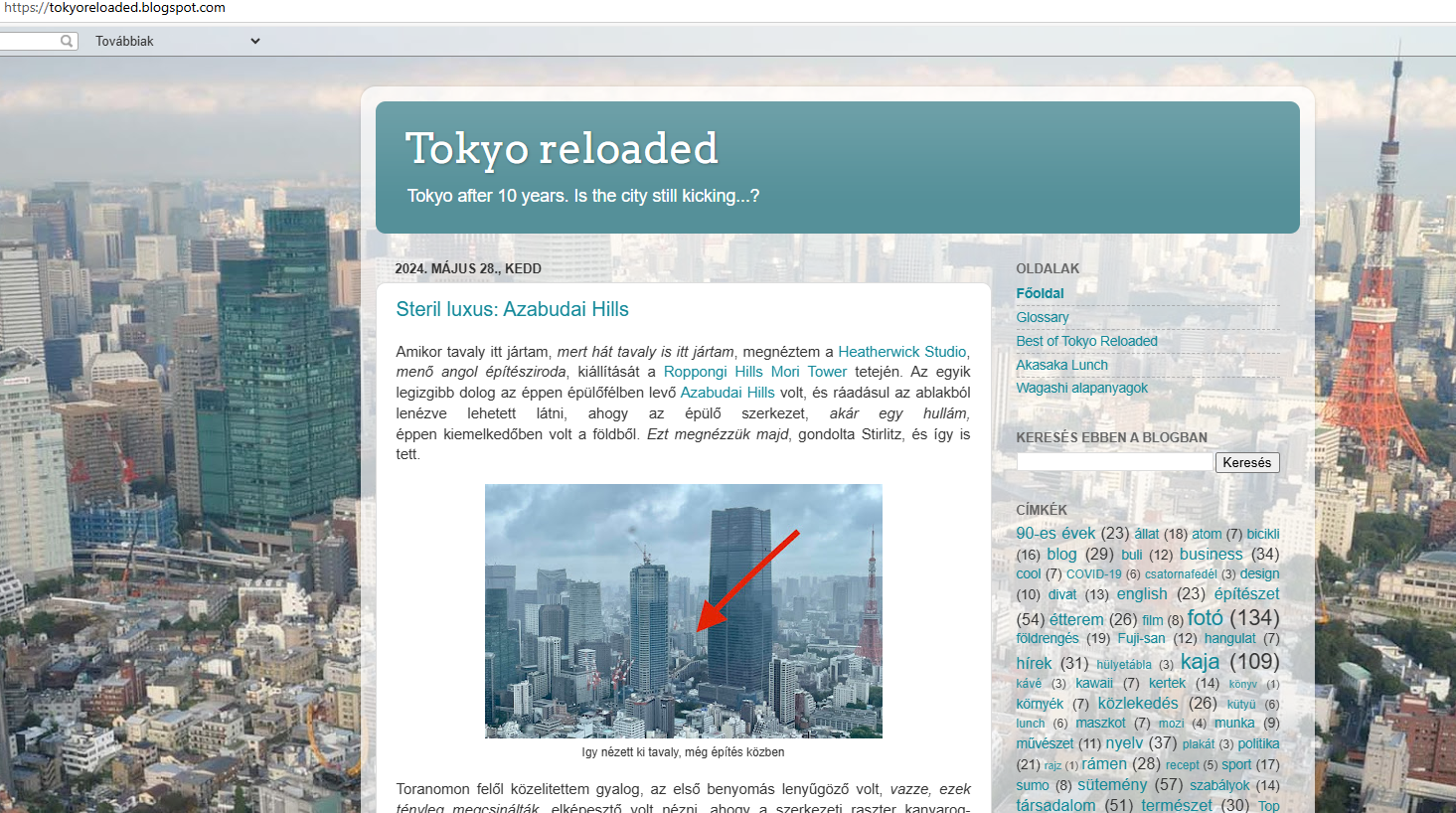Click the Keresés search button
Viewport: 1456px width, 813px height.
pos(1247,462)
